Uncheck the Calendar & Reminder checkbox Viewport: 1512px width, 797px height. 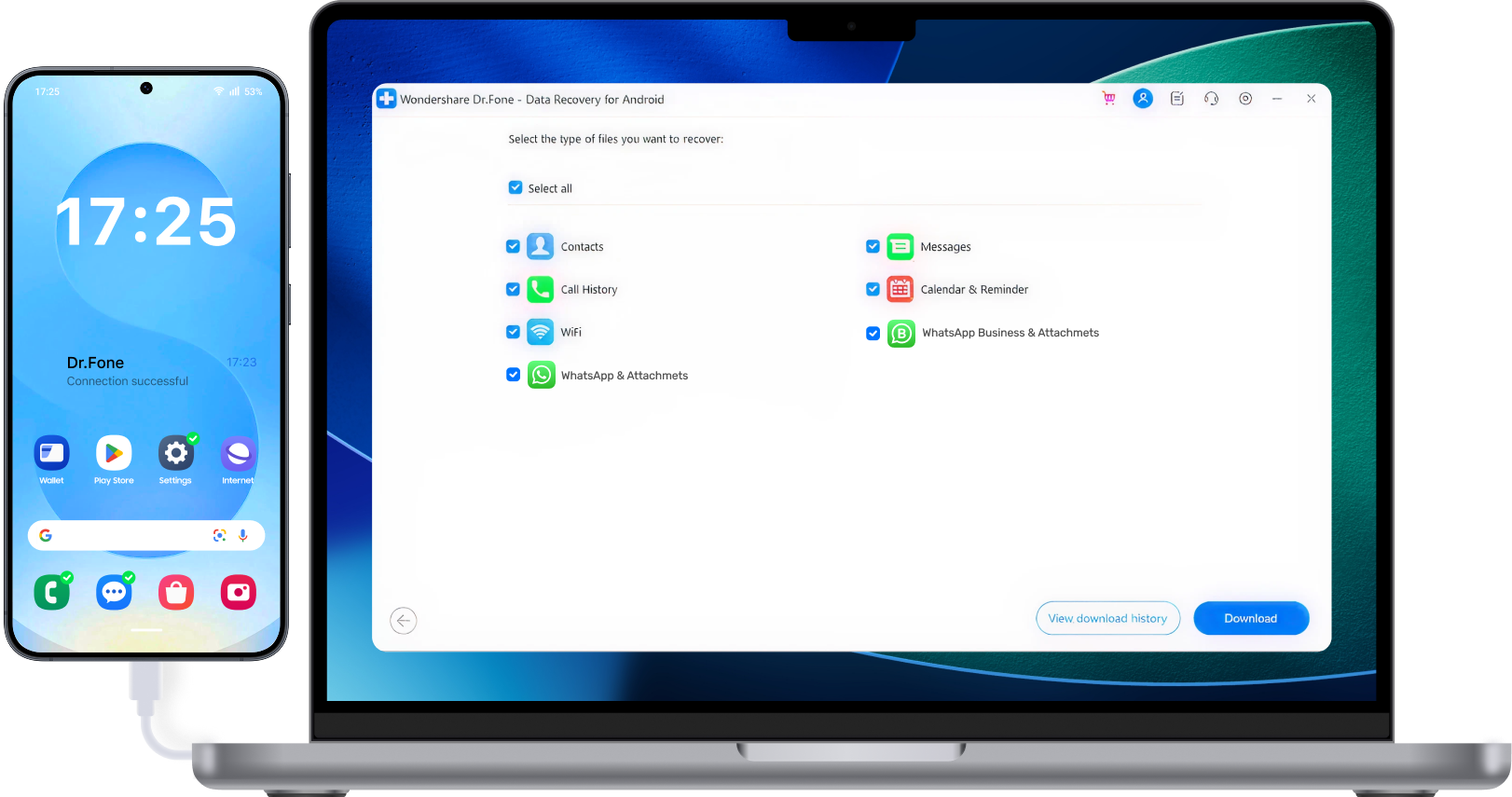pos(873,289)
